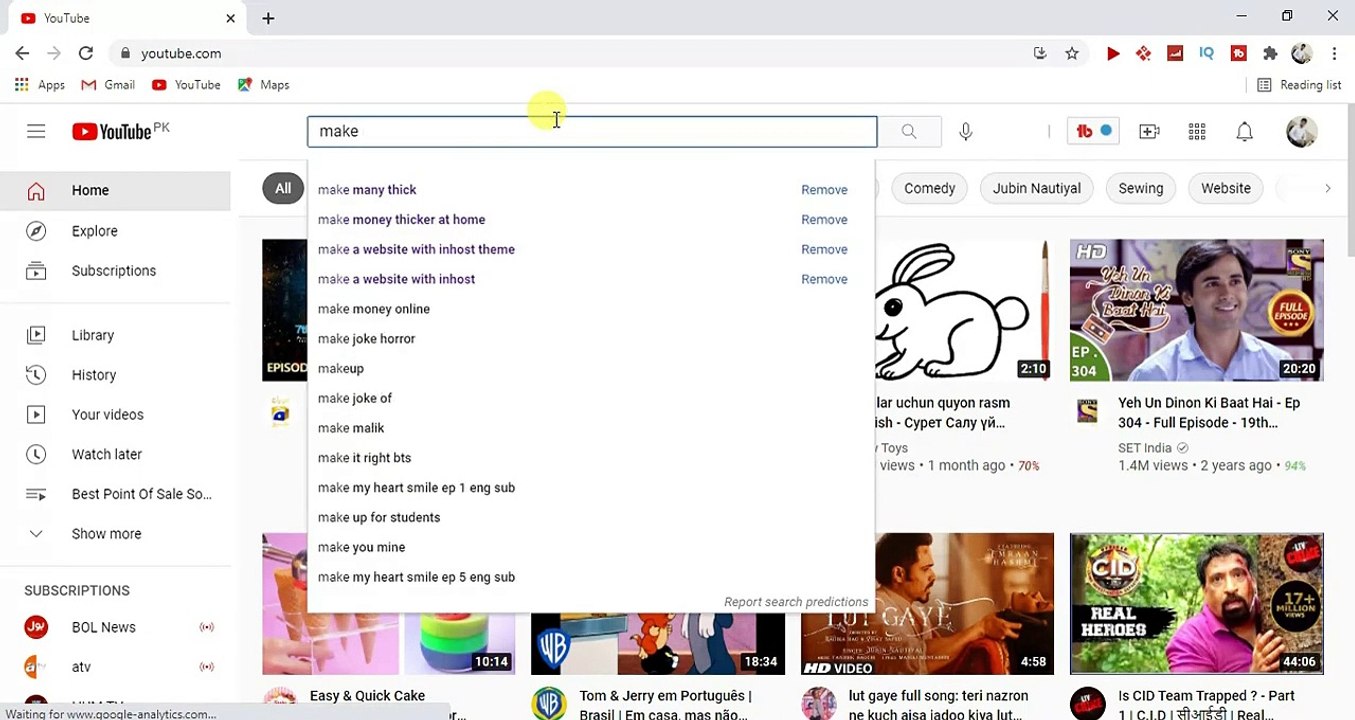The image size is (1355, 720).
Task: Open a new browser tab
Action: click(268, 18)
